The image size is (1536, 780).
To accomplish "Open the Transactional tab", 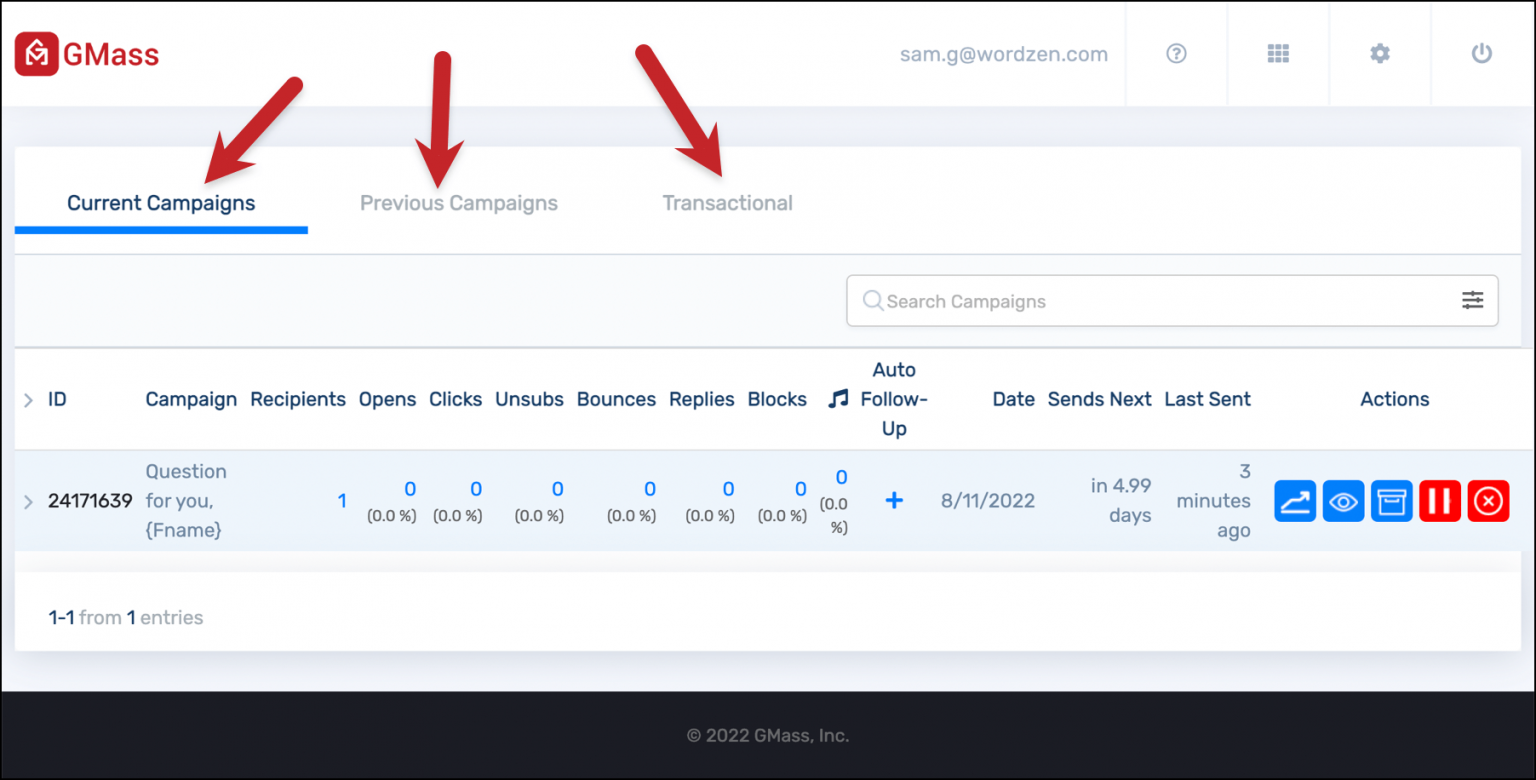I will (727, 202).
